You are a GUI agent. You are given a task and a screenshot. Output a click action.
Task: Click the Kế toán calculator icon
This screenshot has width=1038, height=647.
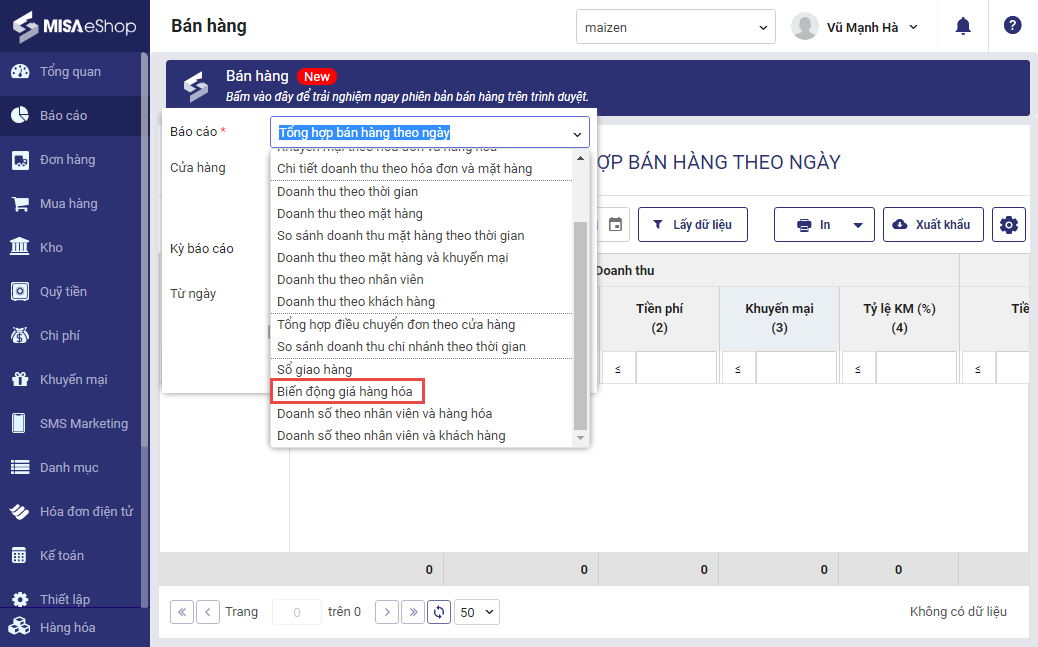[20, 555]
